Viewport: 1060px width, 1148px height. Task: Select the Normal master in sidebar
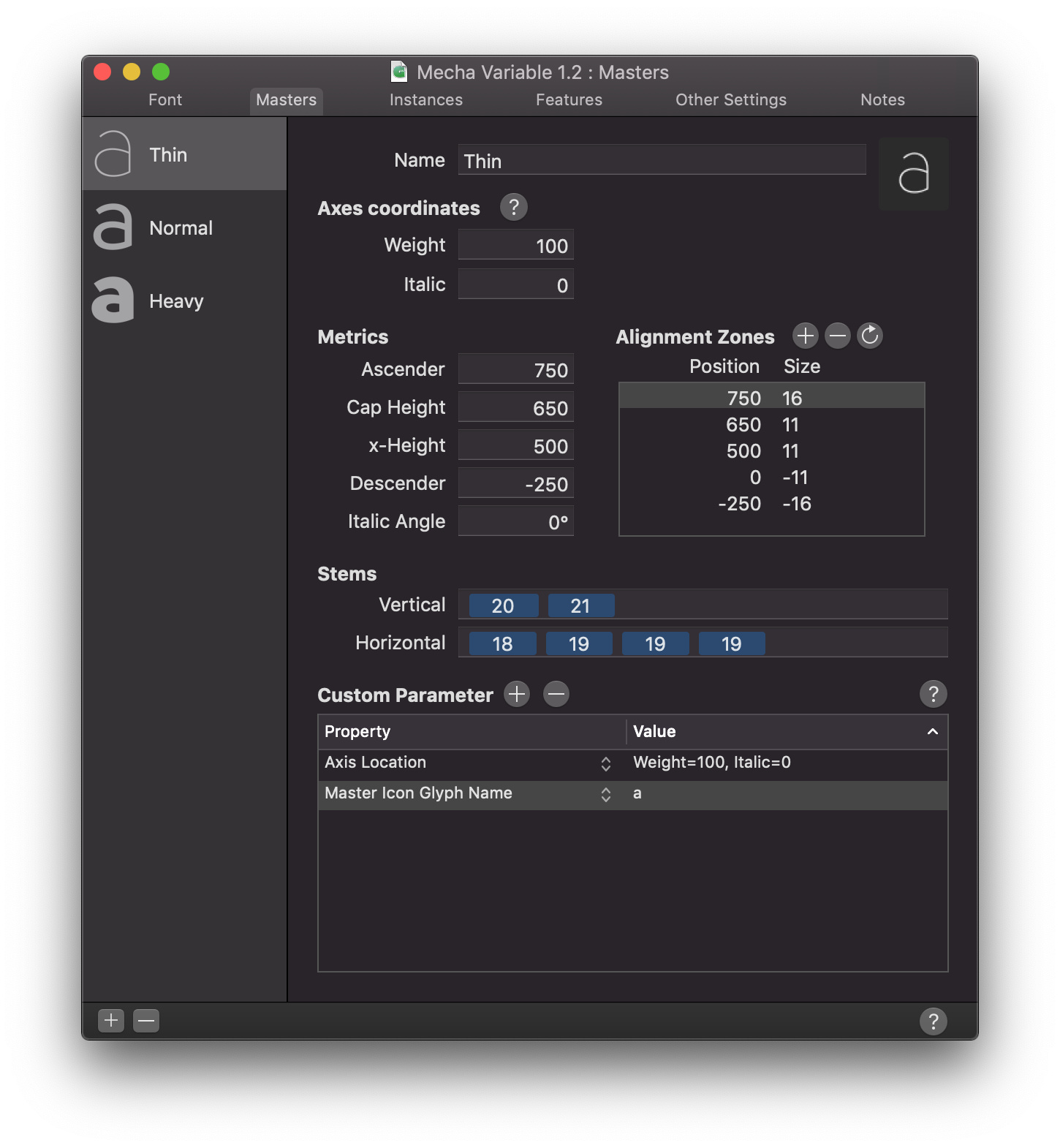pos(180,228)
